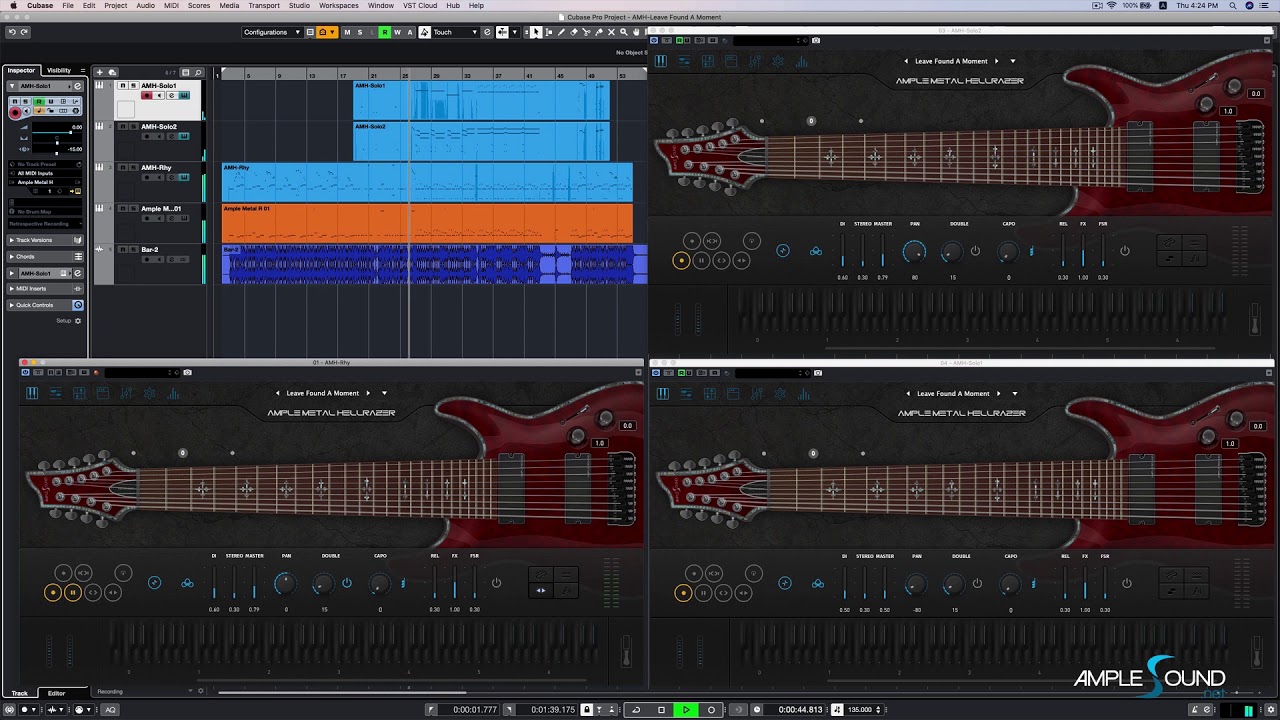Click the Setup gear in Inspector
The height and width of the screenshot is (720, 1280).
pos(78,321)
